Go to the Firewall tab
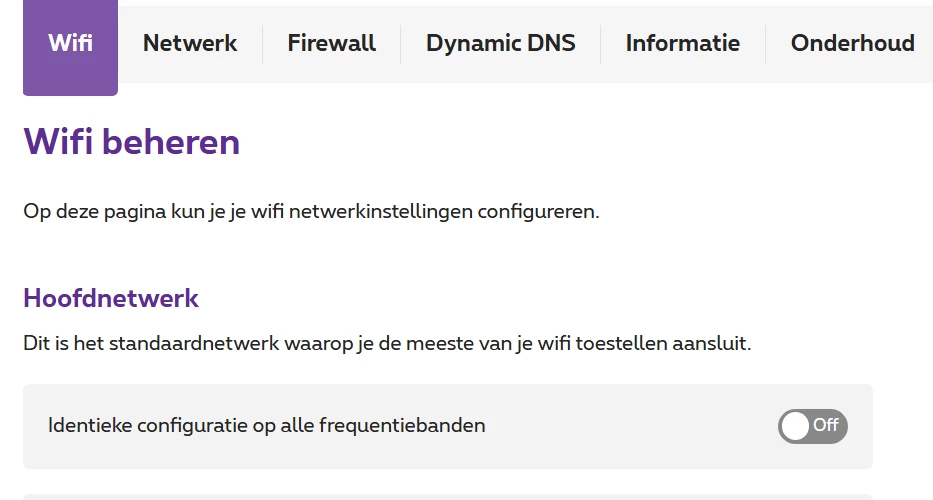Image resolution: width=933 pixels, height=500 pixels. 331,44
